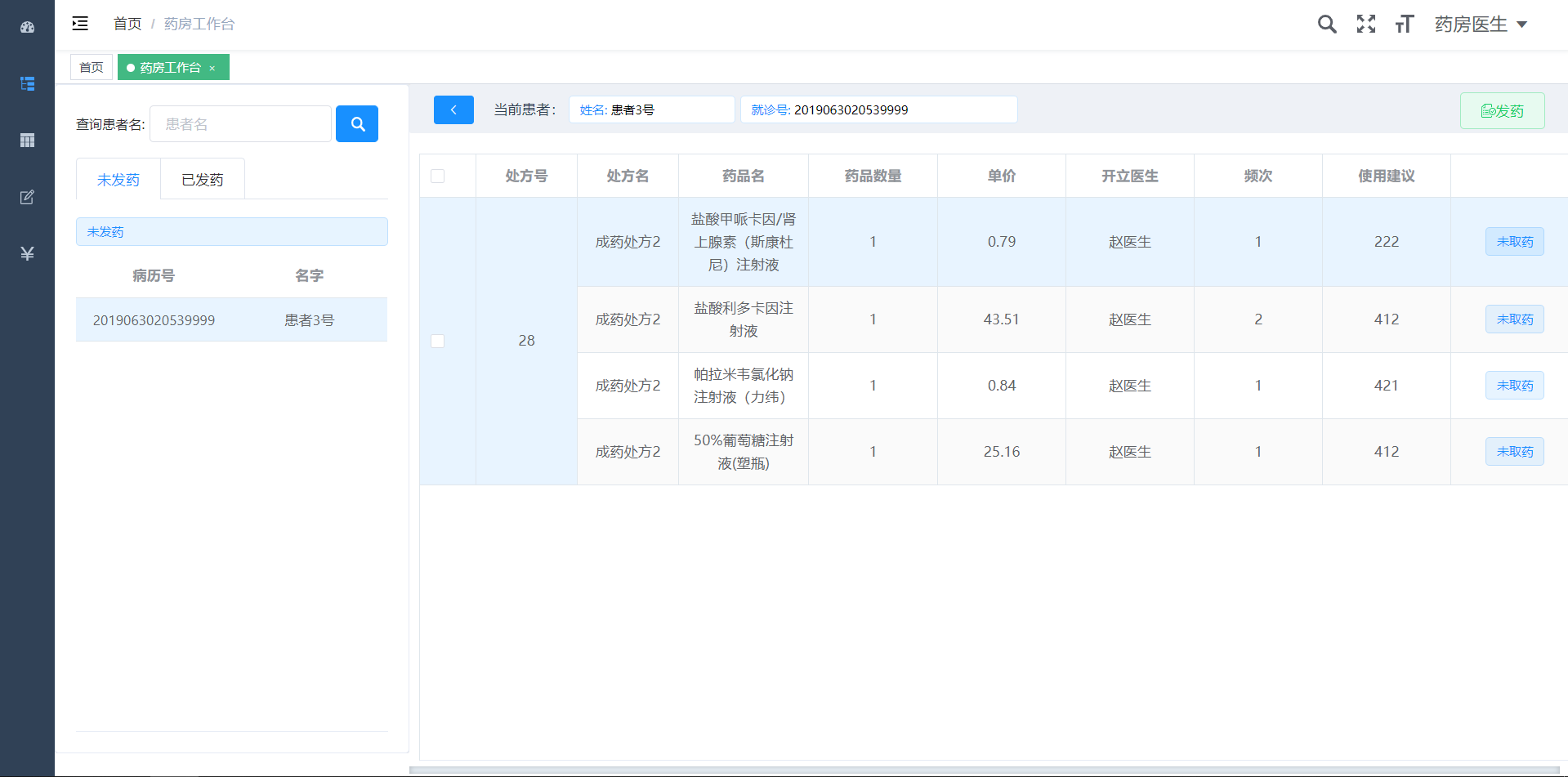The height and width of the screenshot is (777, 1568).
Task: Click the 使用建议 column header
Action: [1387, 176]
